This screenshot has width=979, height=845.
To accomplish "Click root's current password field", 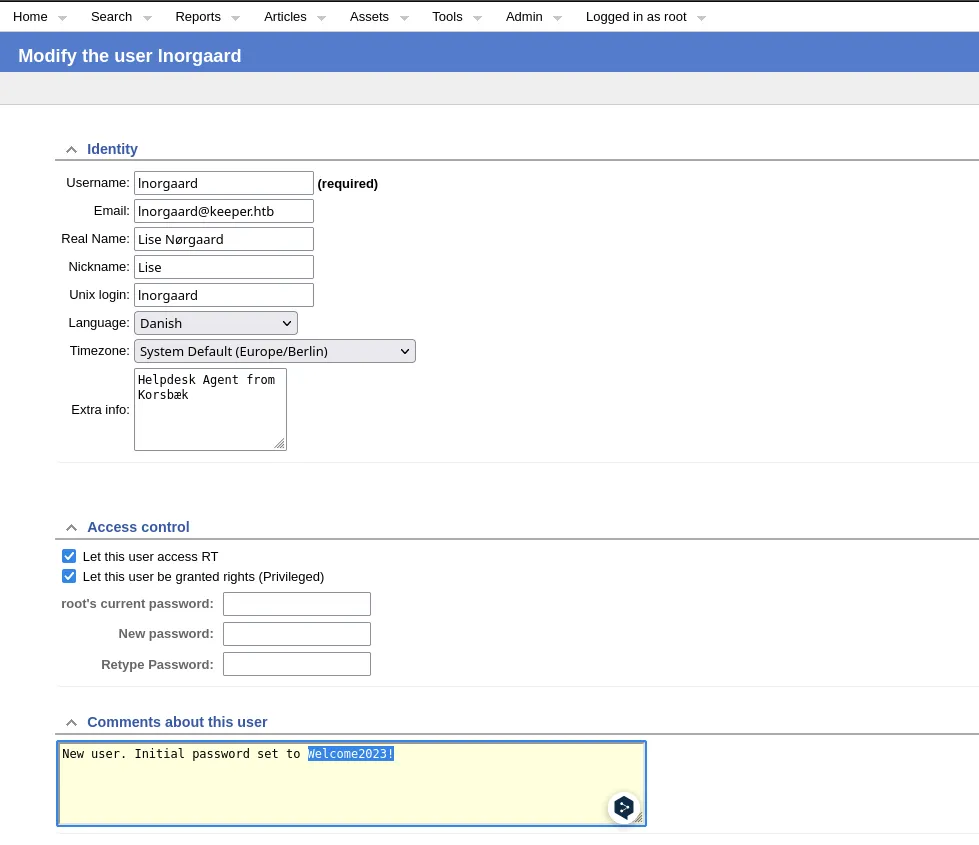I will 297,604.
